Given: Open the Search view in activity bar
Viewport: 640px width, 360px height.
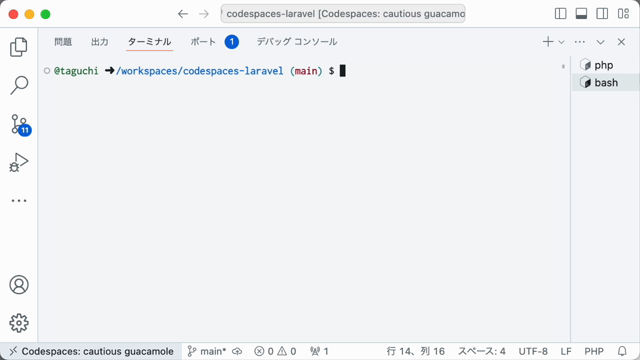Looking at the screenshot, I should click(x=19, y=85).
